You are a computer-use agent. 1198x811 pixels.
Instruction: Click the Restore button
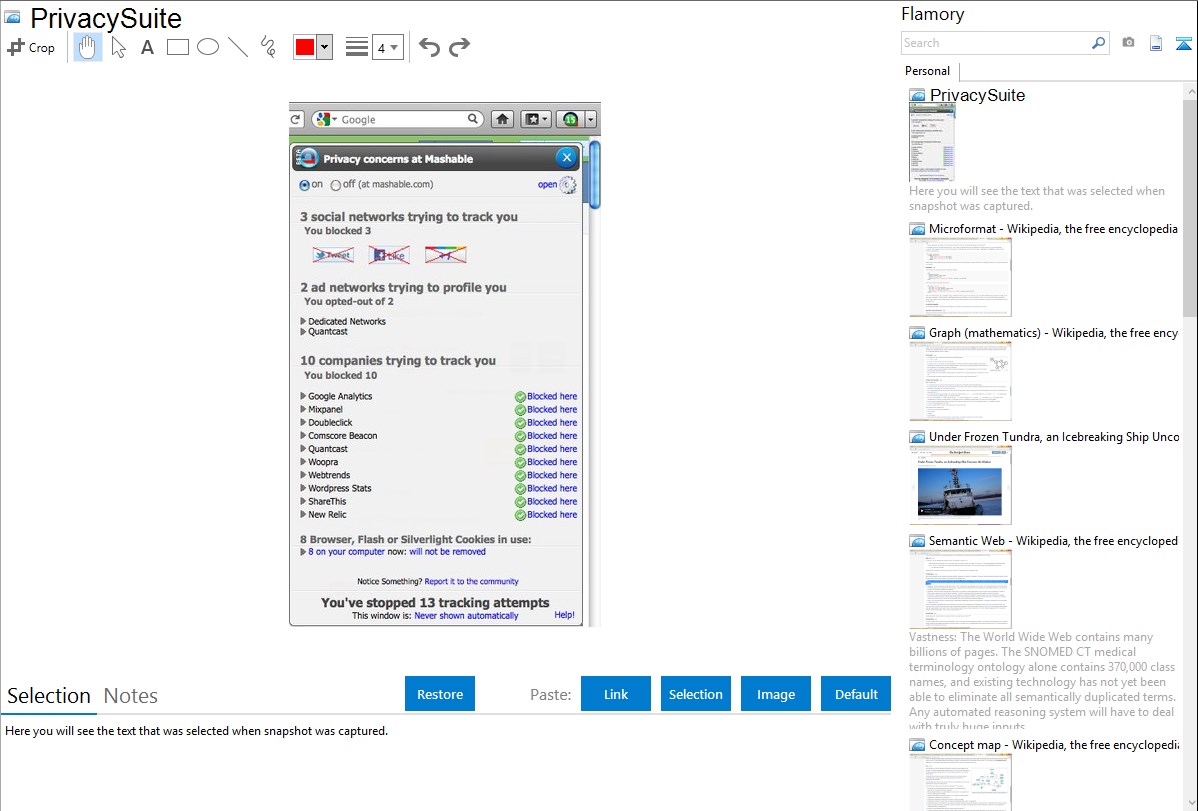click(440, 694)
